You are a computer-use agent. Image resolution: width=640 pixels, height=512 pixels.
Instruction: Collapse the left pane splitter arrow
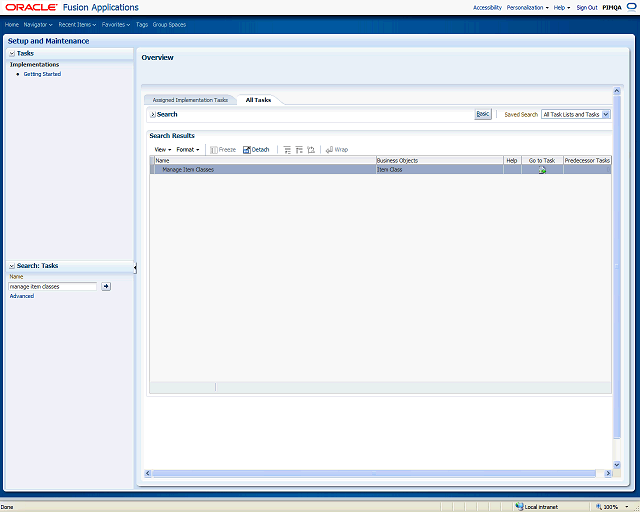pyautogui.click(x=135, y=267)
